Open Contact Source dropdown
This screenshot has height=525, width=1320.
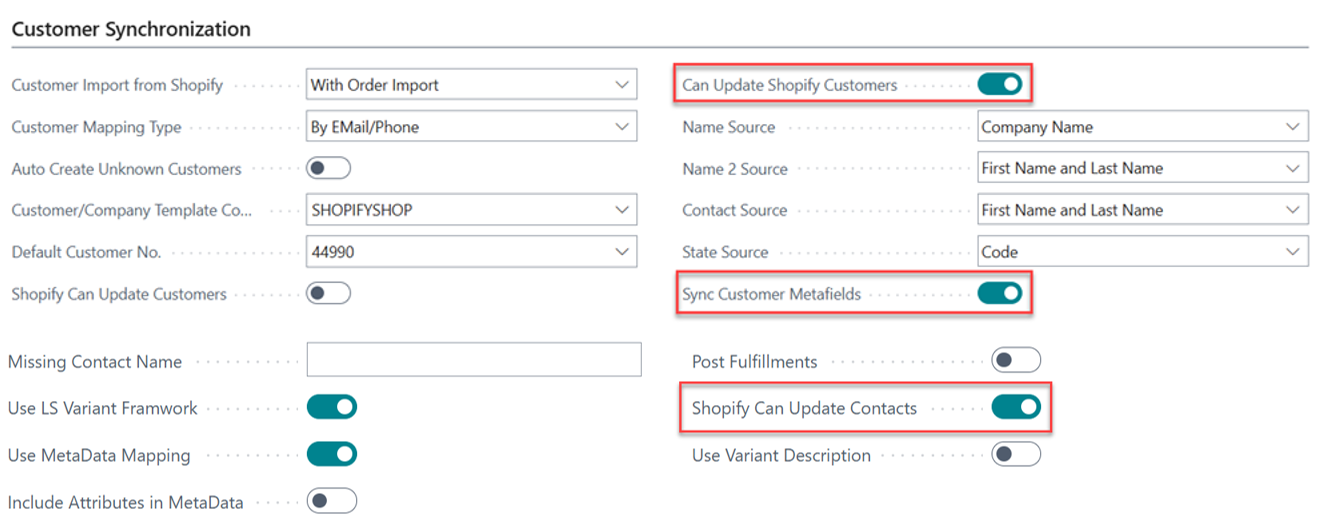[1293, 210]
